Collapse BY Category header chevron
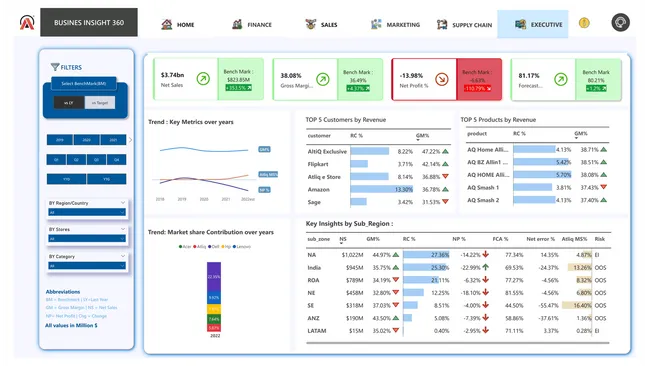650x366 pixels. [123, 256]
